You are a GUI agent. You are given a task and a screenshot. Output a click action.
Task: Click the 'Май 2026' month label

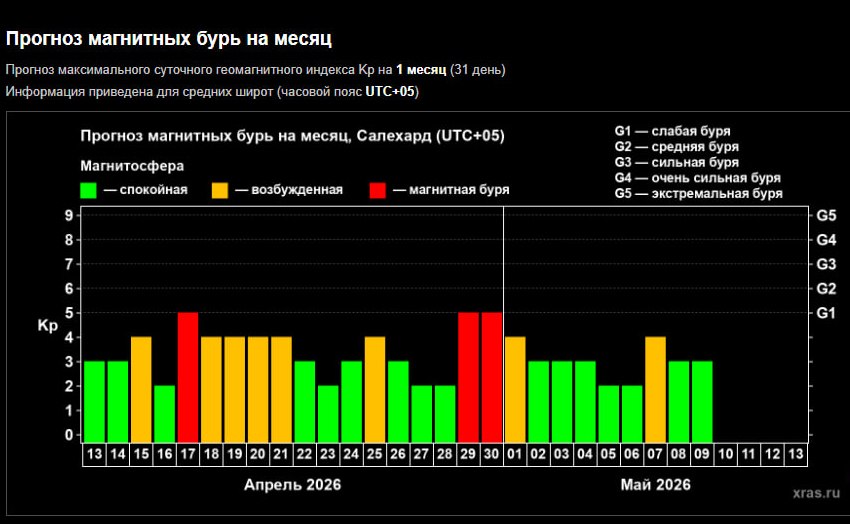click(x=655, y=485)
